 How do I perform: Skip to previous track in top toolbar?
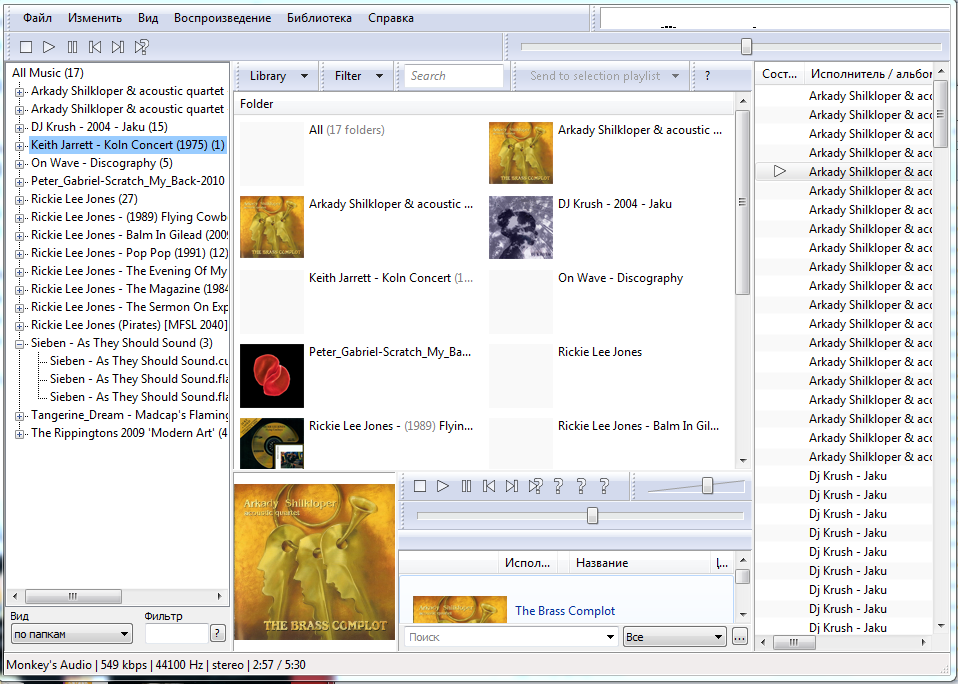pos(95,47)
